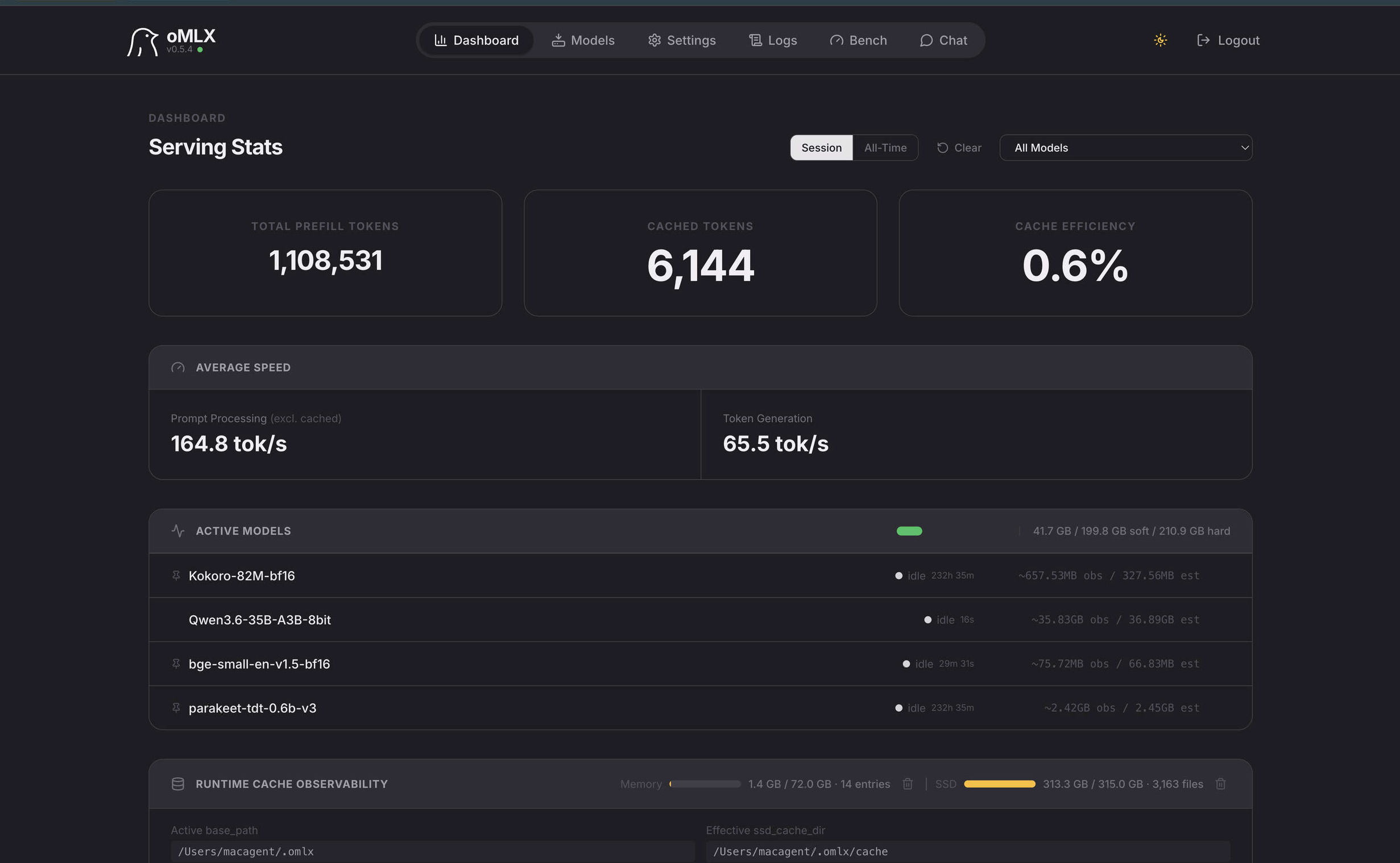The image size is (1400, 863).
Task: Click the Total Prefill Tokens value 1,108,531
Action: point(325,260)
